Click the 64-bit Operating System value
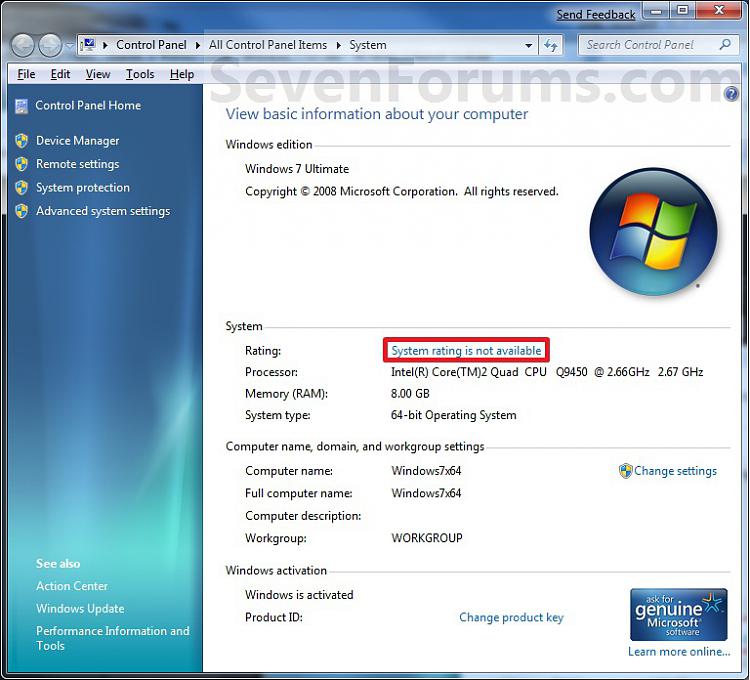Image resolution: width=750 pixels, height=680 pixels. coord(453,415)
